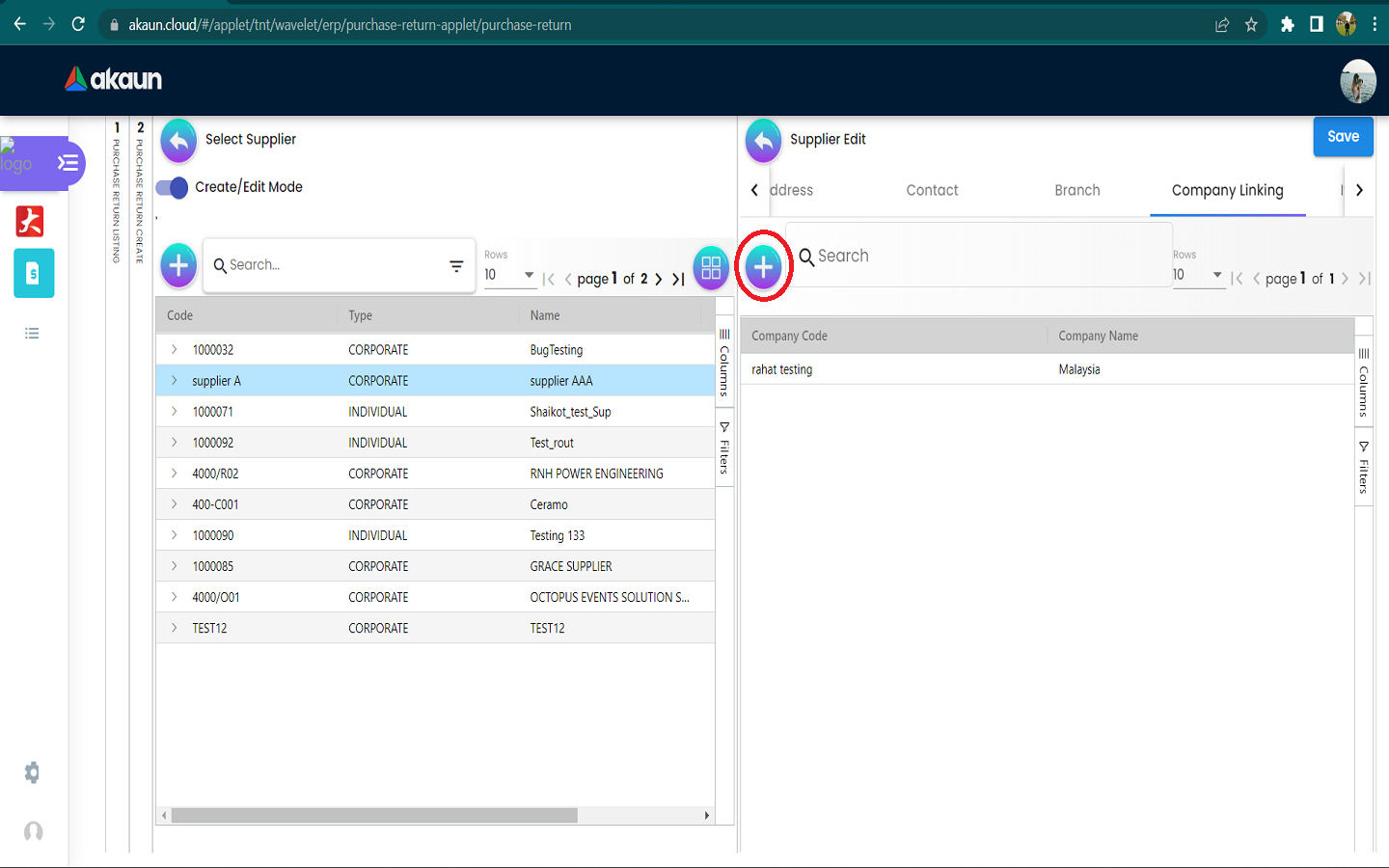The image size is (1389, 868).
Task: Click the back arrow beside Select Supplier
Action: pyautogui.click(x=178, y=140)
